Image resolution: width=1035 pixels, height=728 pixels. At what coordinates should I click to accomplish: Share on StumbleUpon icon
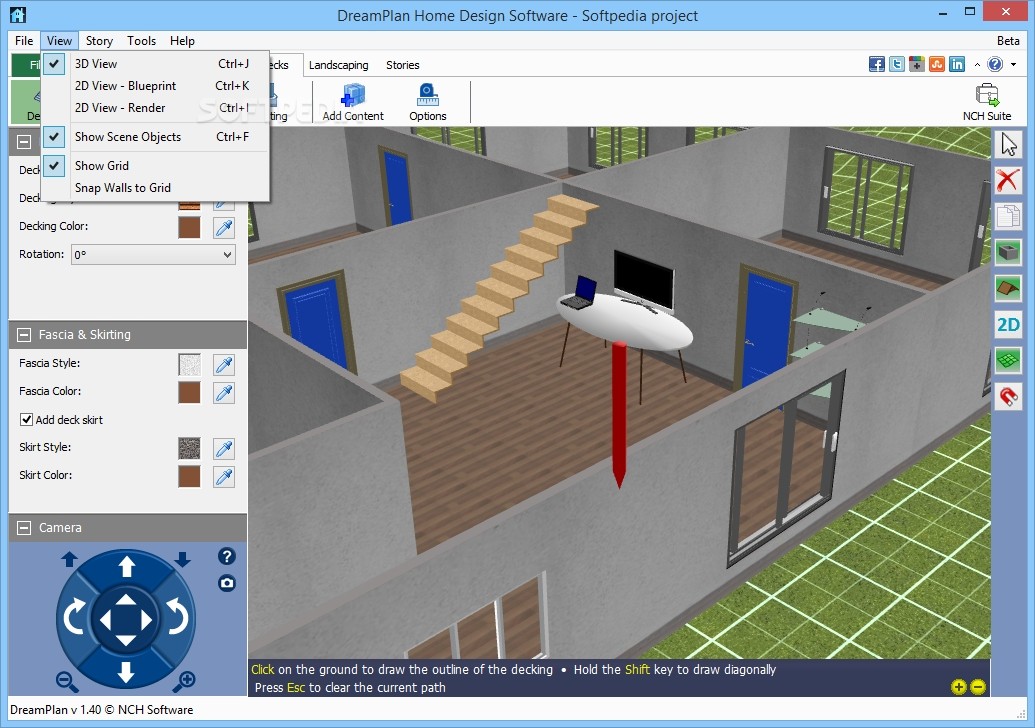click(937, 64)
